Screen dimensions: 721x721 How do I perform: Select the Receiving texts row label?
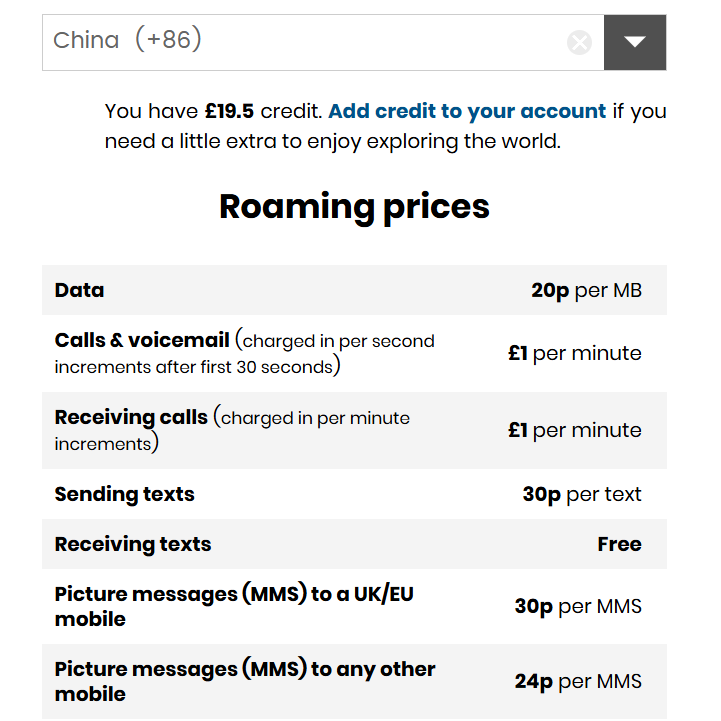(x=133, y=544)
